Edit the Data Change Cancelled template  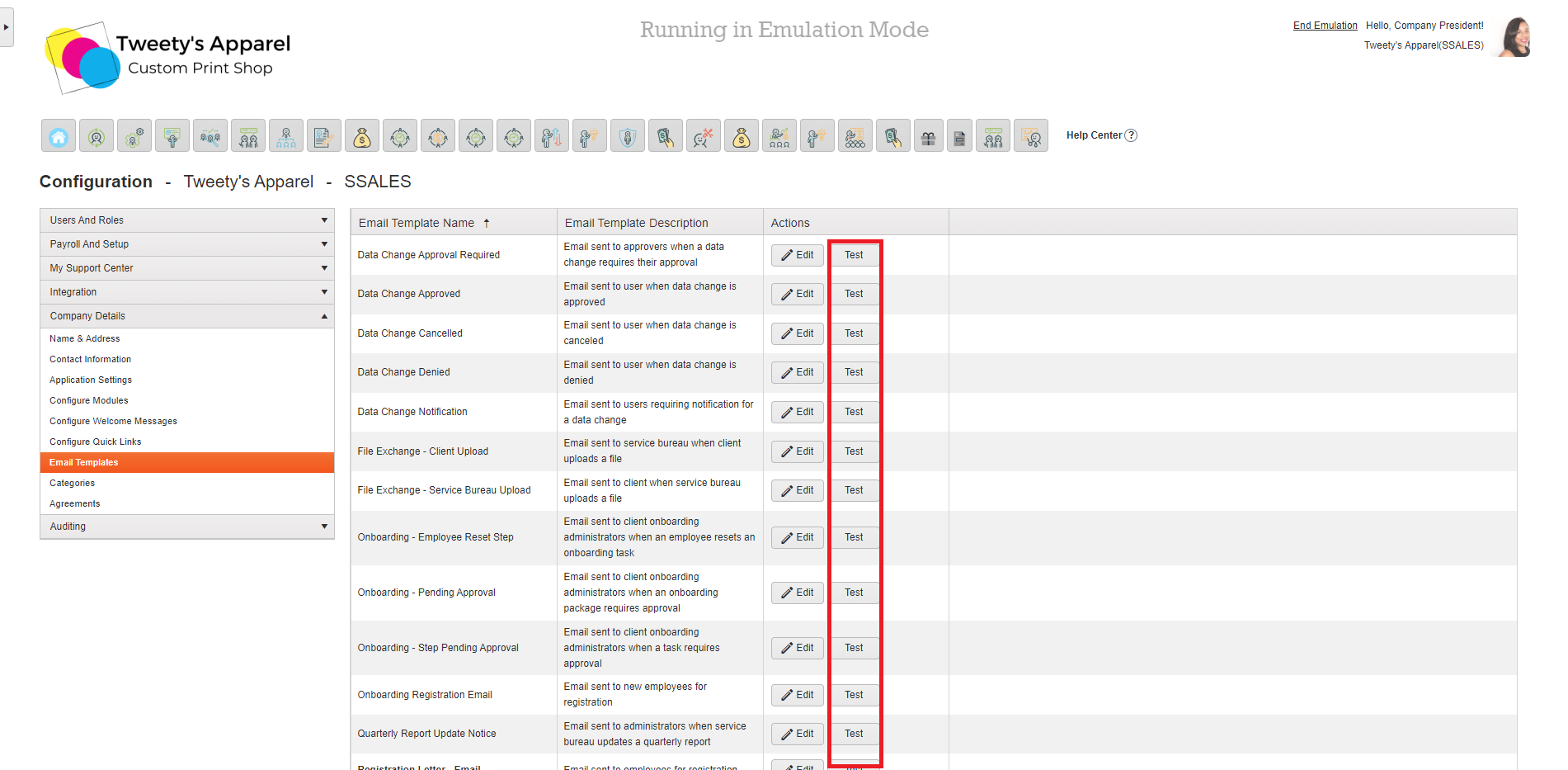[x=798, y=333]
